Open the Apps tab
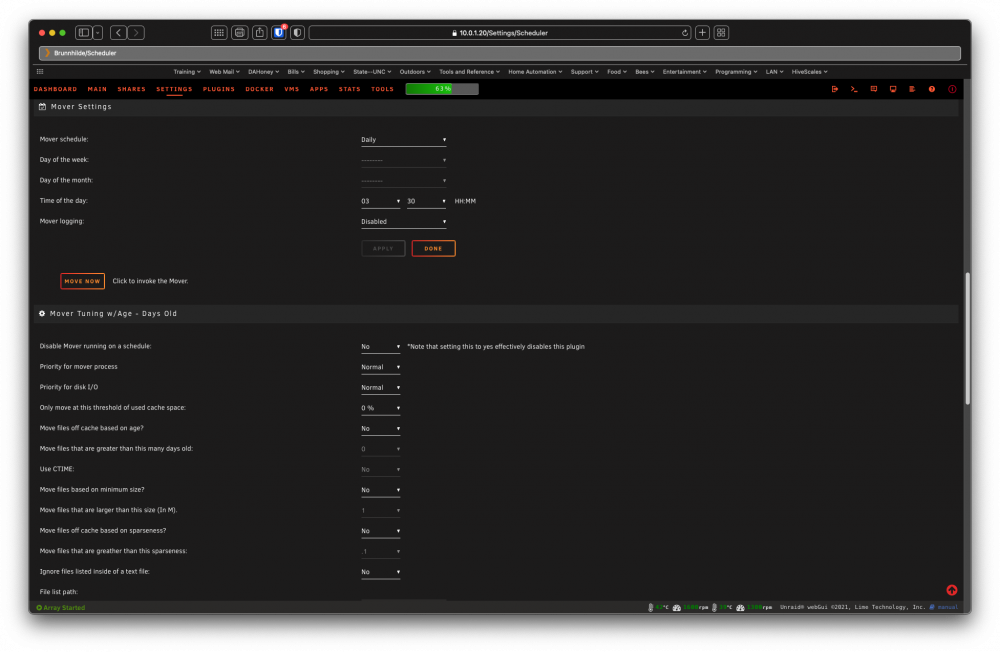 pyautogui.click(x=319, y=89)
